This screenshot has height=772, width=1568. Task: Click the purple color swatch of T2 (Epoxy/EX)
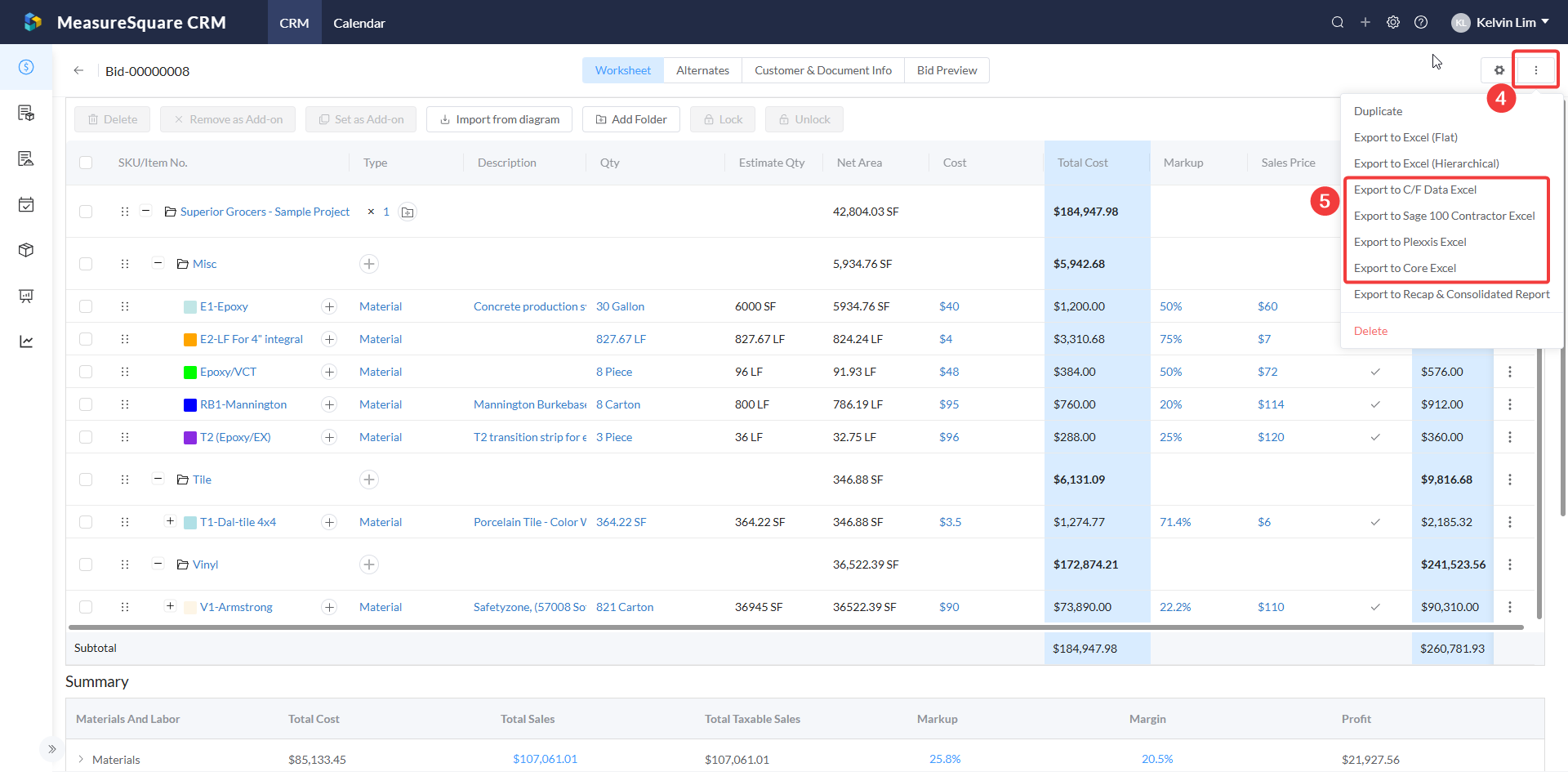click(190, 437)
